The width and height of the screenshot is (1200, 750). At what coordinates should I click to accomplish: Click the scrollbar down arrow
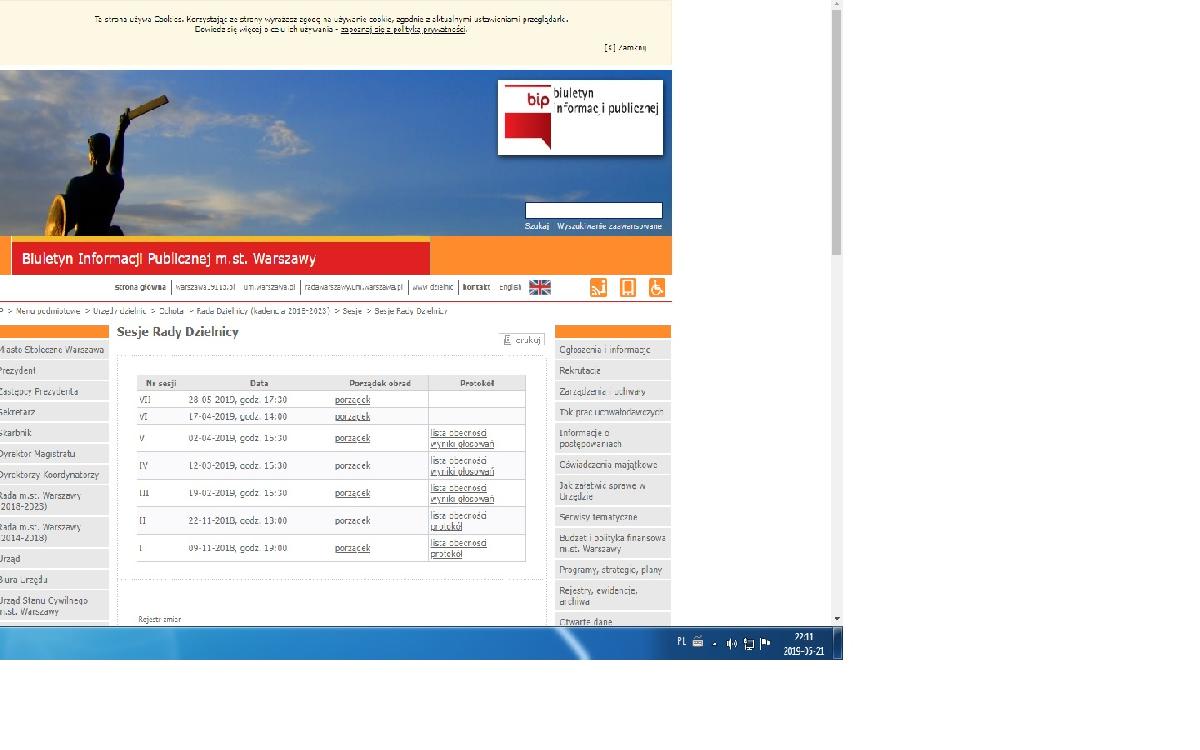pyautogui.click(x=837, y=619)
